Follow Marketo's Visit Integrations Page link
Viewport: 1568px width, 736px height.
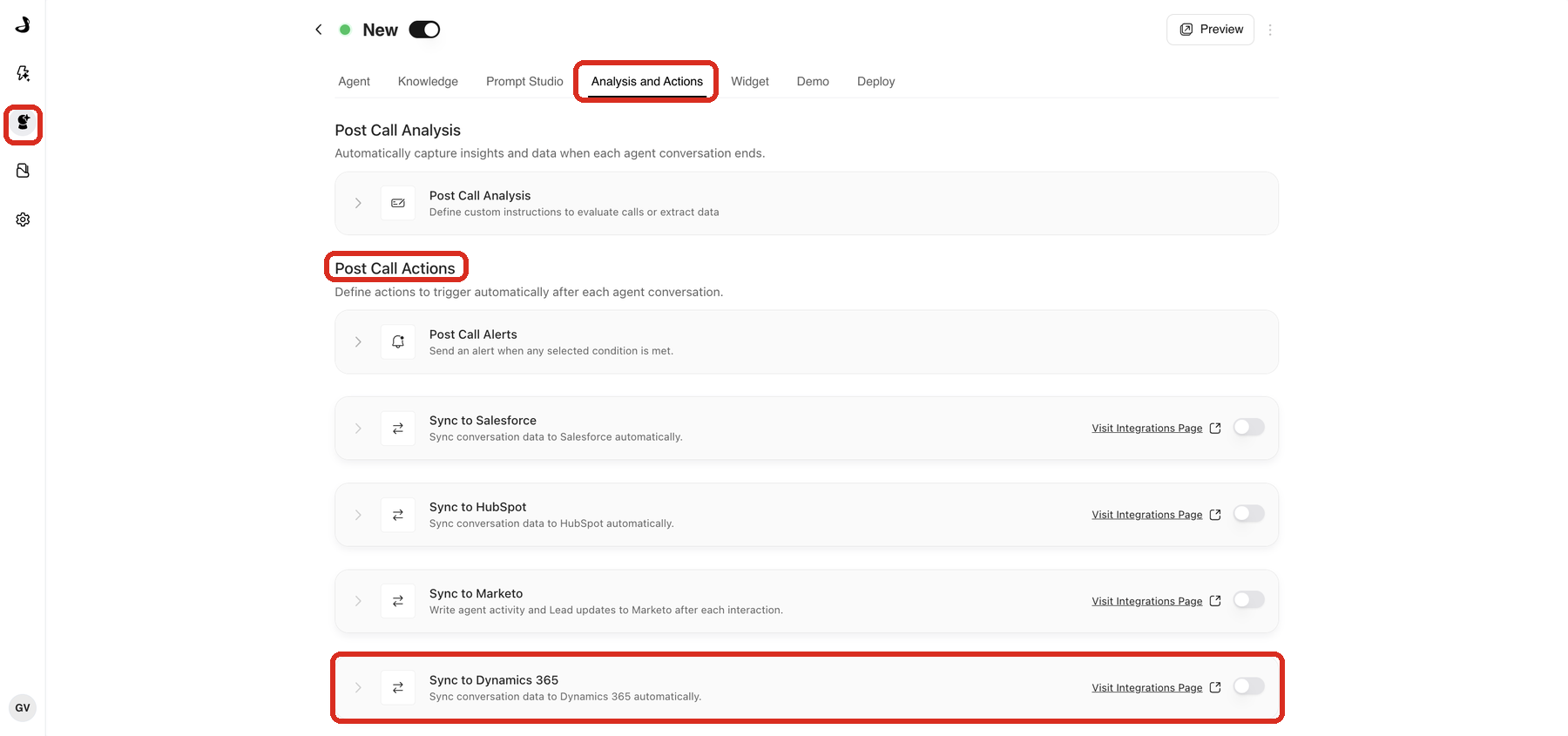click(1156, 601)
